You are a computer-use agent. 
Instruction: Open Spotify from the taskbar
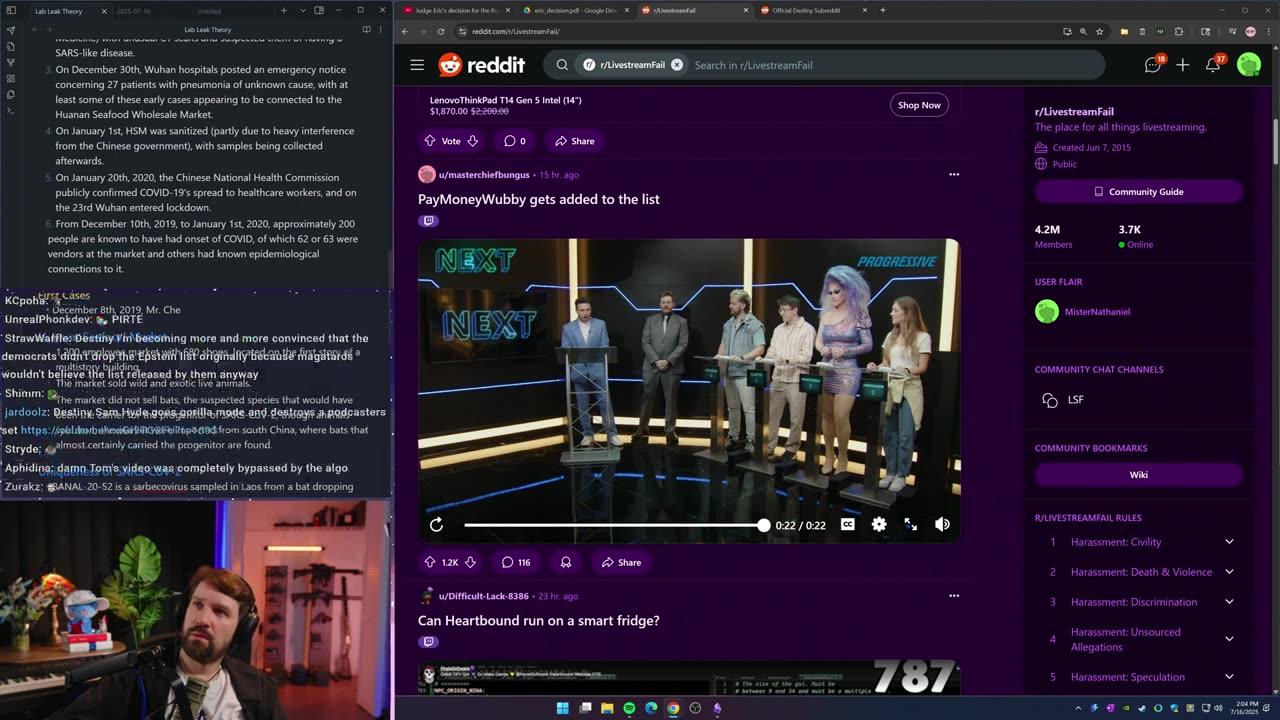629,708
